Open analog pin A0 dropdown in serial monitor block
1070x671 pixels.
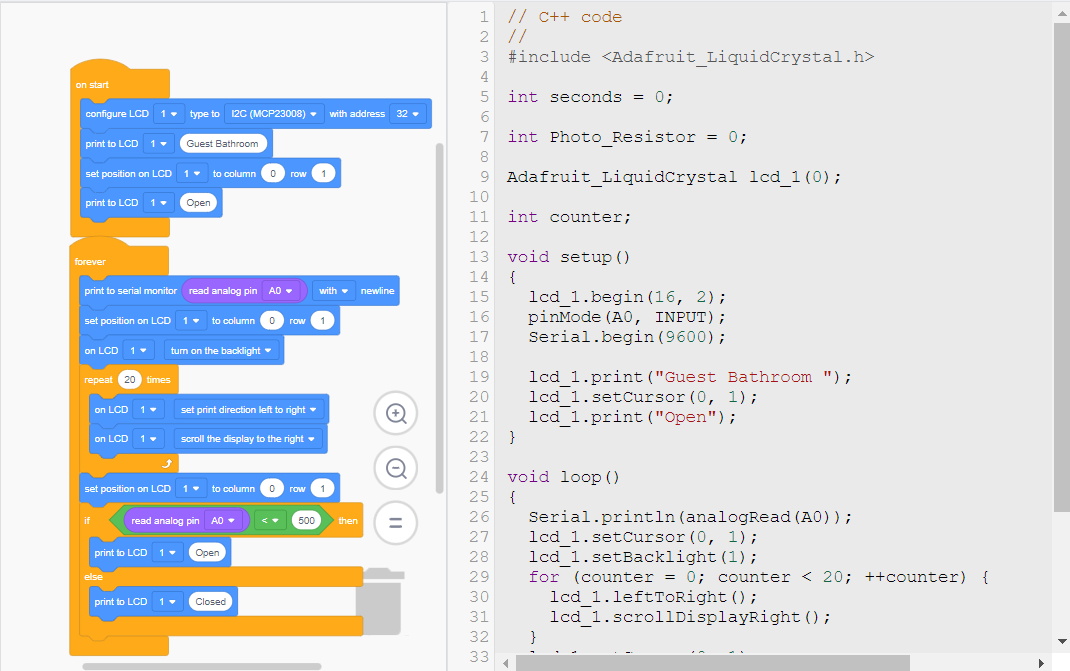(280, 291)
